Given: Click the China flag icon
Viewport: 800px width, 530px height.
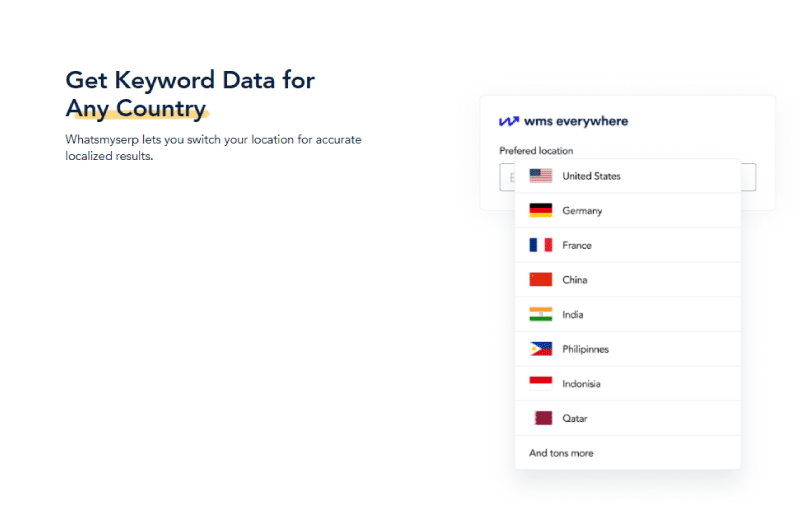Looking at the screenshot, I should click(x=540, y=280).
